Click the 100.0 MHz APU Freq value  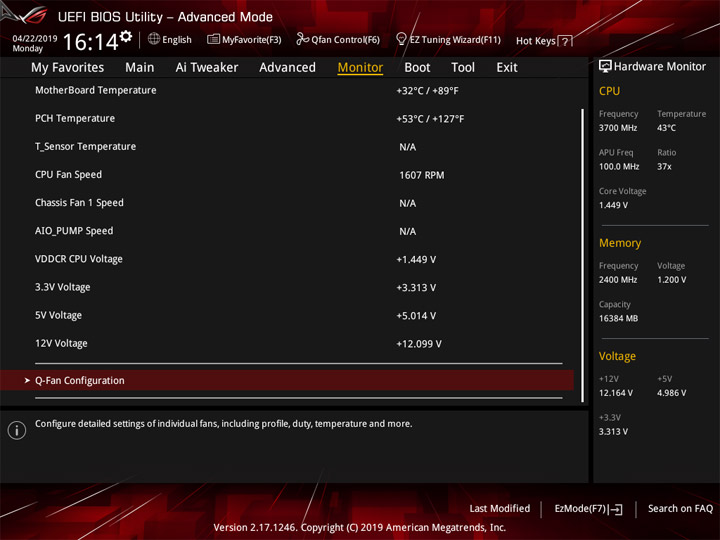(x=619, y=166)
